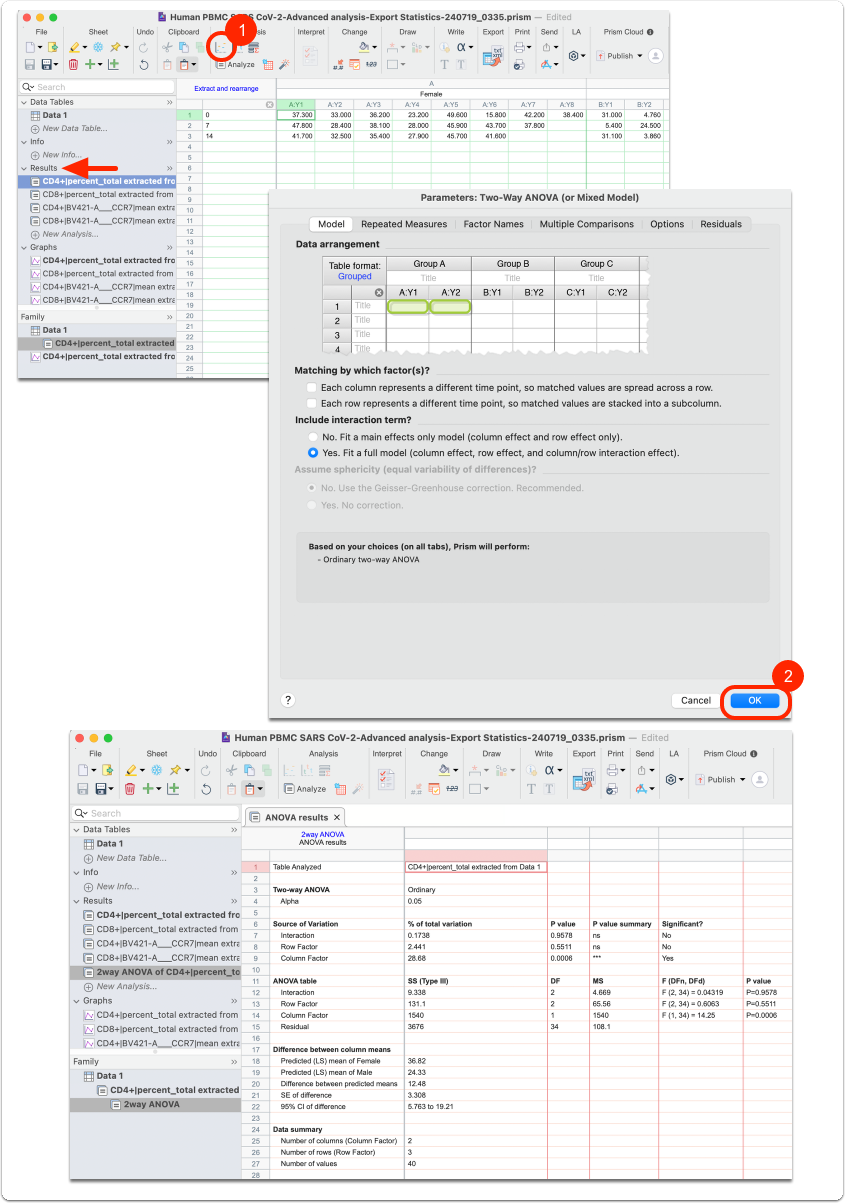Open the Multiple Comparisons tab
845x1203 pixels.
click(587, 224)
